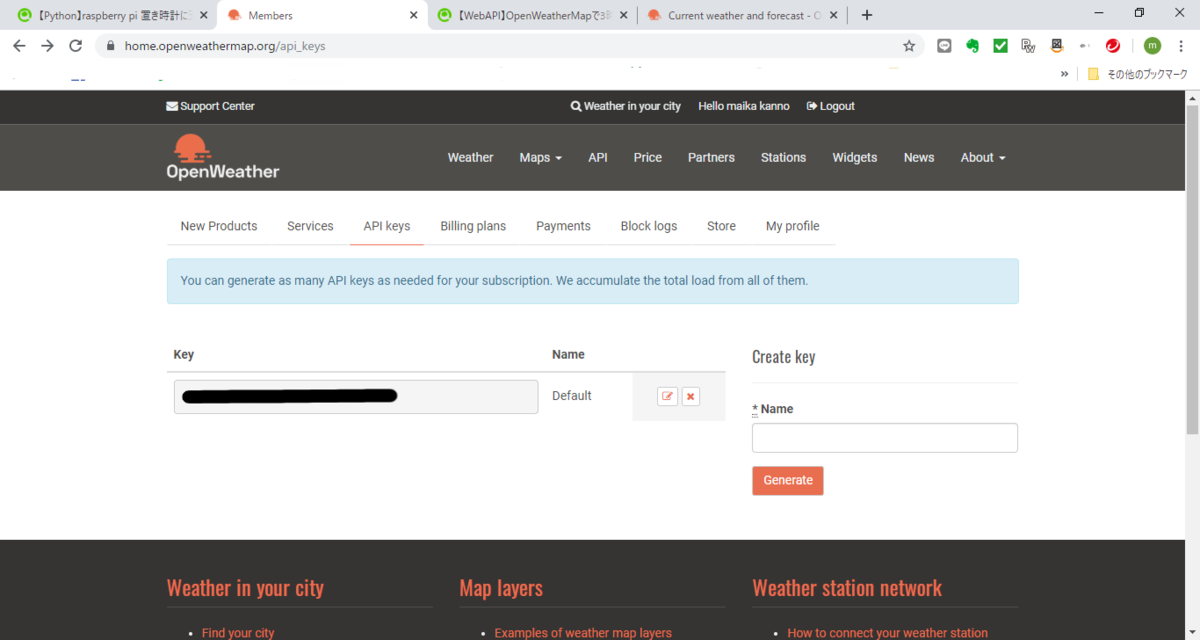Open the Partners nav link
The height and width of the screenshot is (640, 1200).
click(x=711, y=157)
